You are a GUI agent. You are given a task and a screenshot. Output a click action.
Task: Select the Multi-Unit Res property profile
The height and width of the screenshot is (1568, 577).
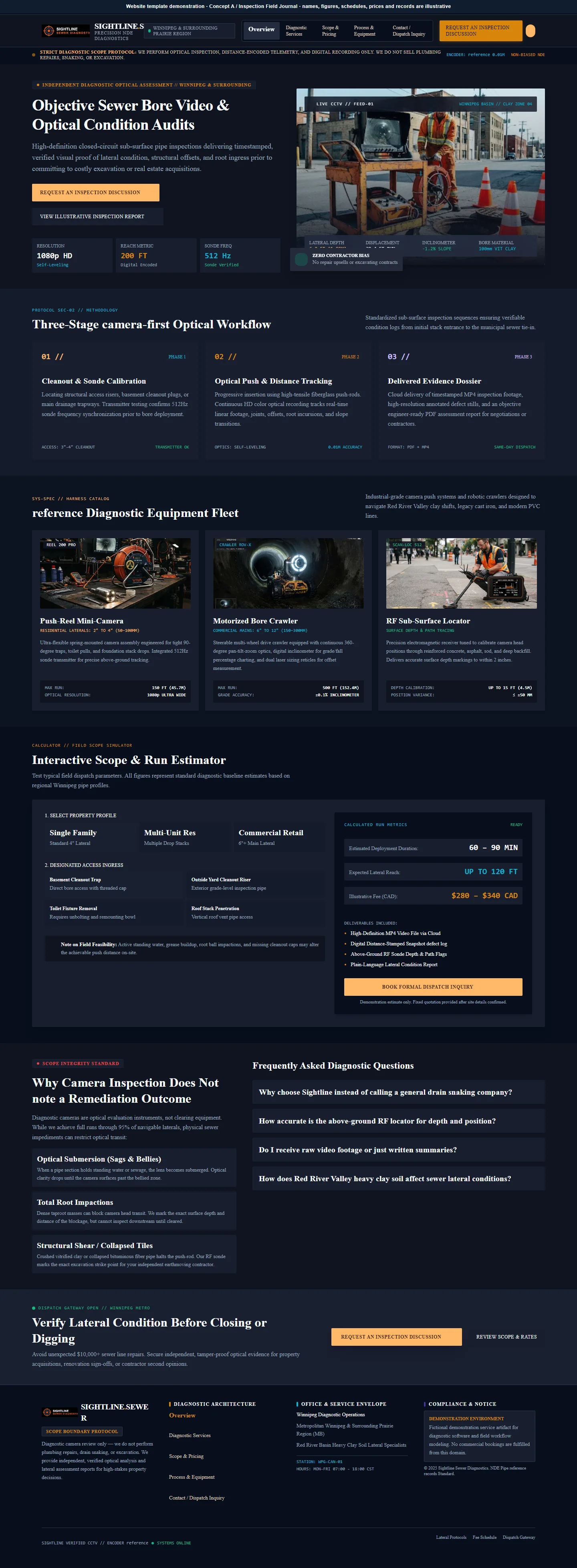click(186, 837)
